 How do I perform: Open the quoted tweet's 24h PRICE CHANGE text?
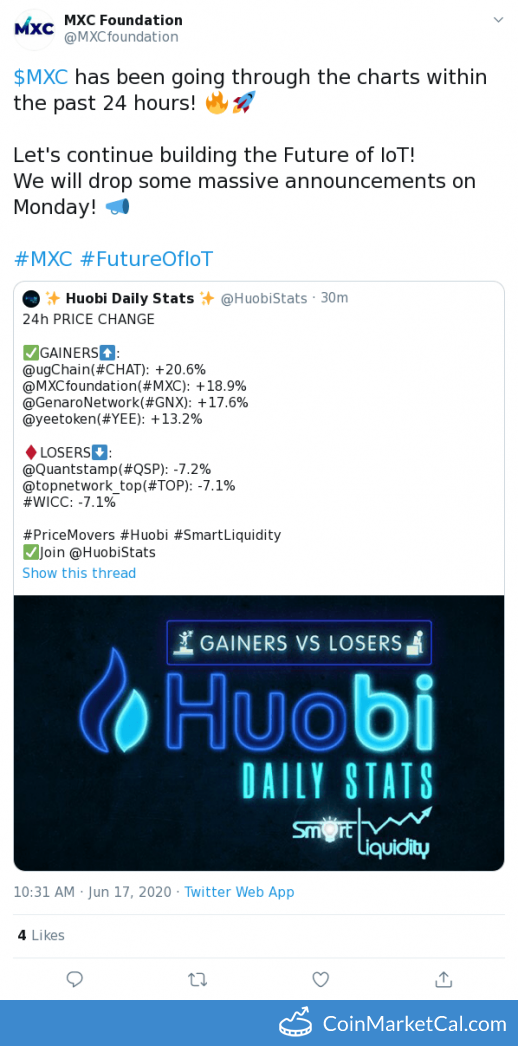89,320
